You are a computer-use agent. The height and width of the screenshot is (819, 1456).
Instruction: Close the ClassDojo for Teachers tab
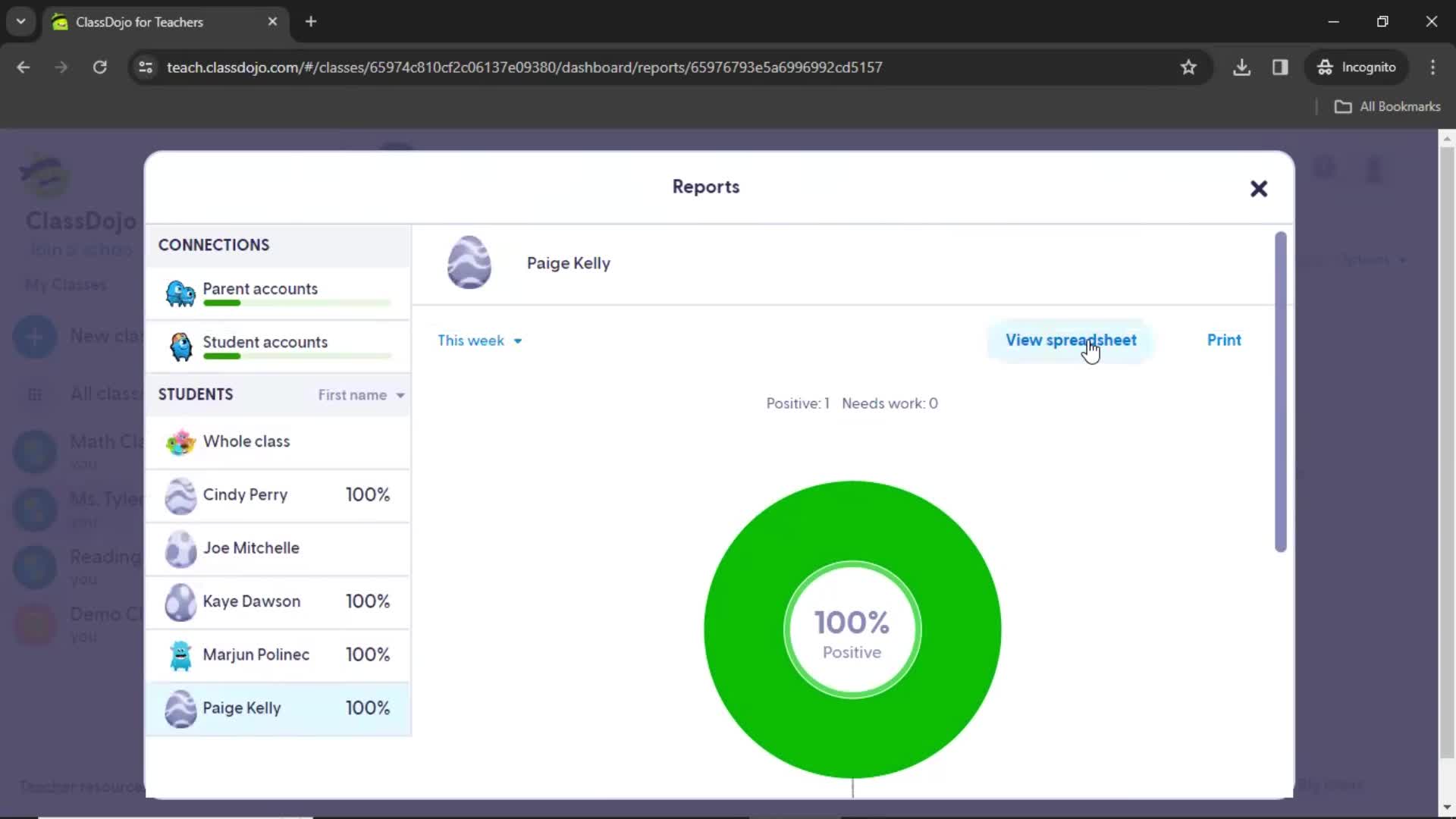click(x=272, y=22)
